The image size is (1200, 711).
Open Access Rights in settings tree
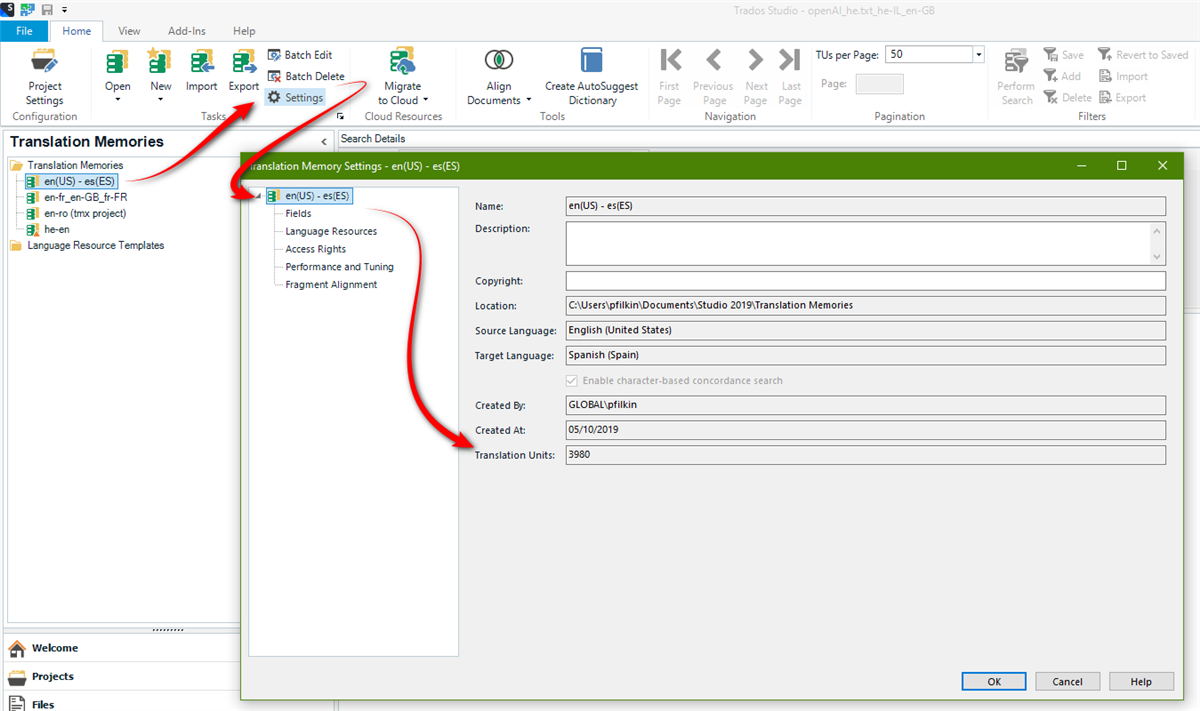pos(315,249)
